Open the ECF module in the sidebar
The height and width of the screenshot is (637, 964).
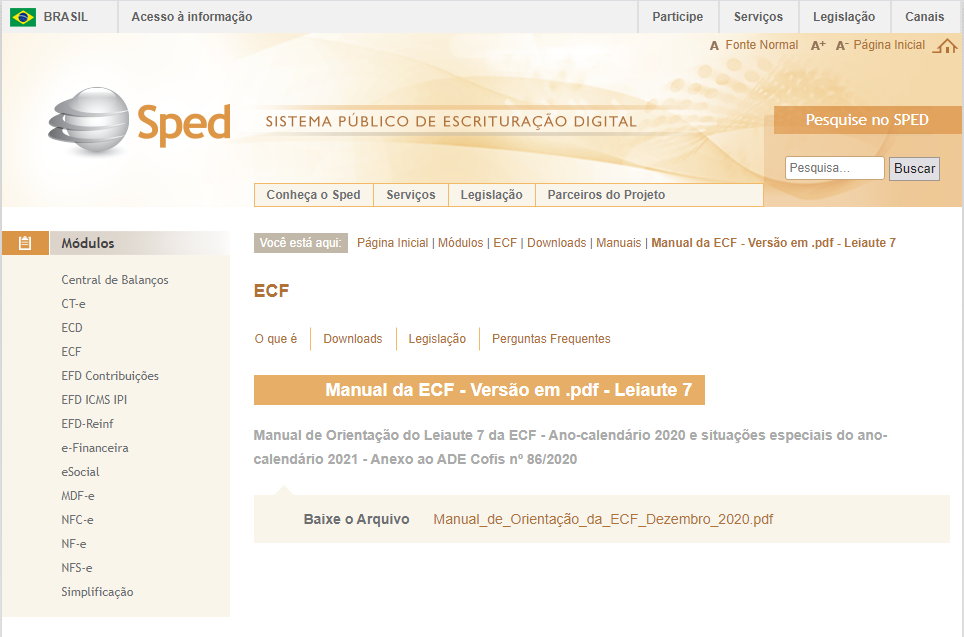click(x=71, y=352)
